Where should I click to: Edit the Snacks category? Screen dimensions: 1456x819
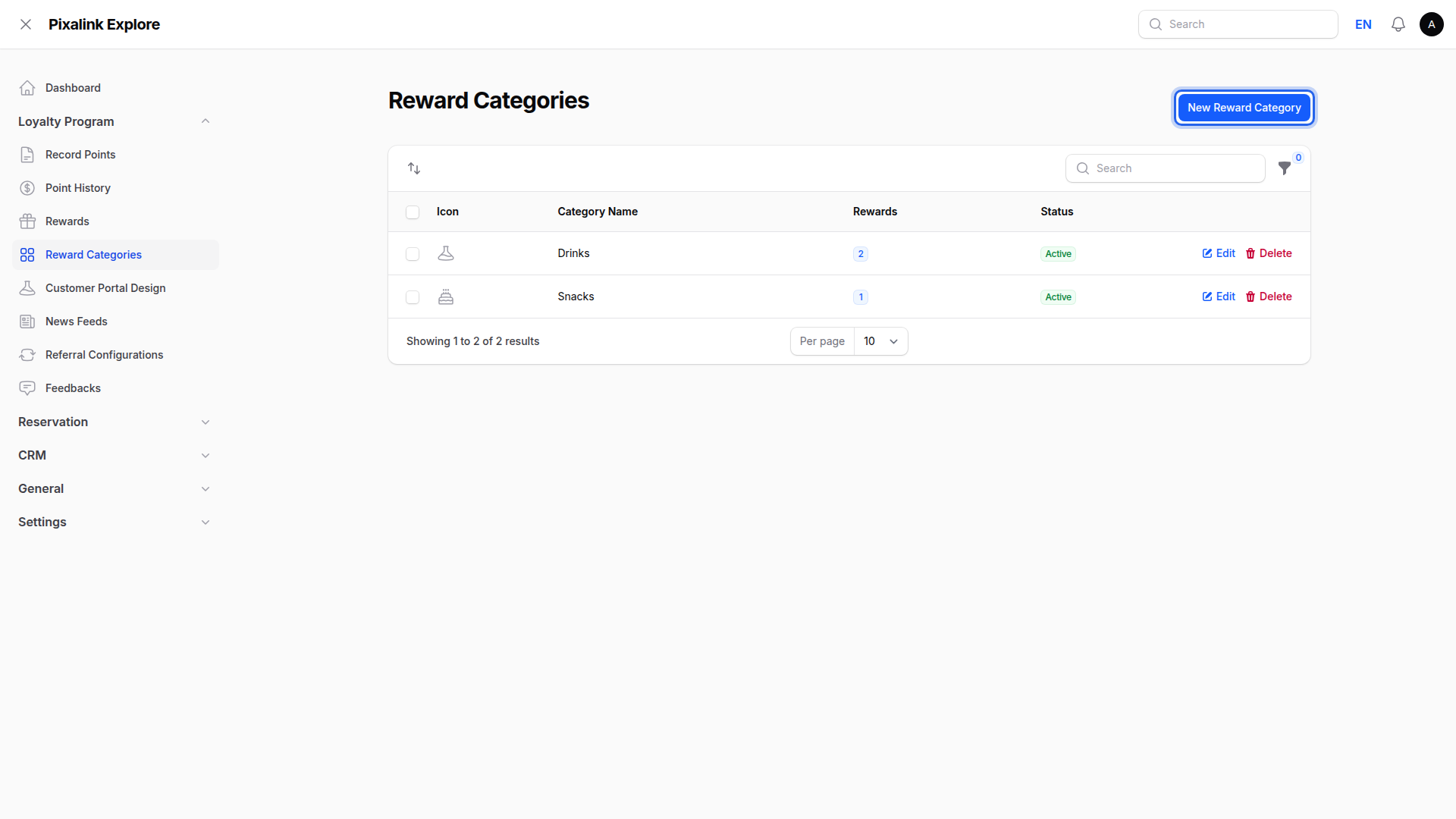click(x=1219, y=297)
